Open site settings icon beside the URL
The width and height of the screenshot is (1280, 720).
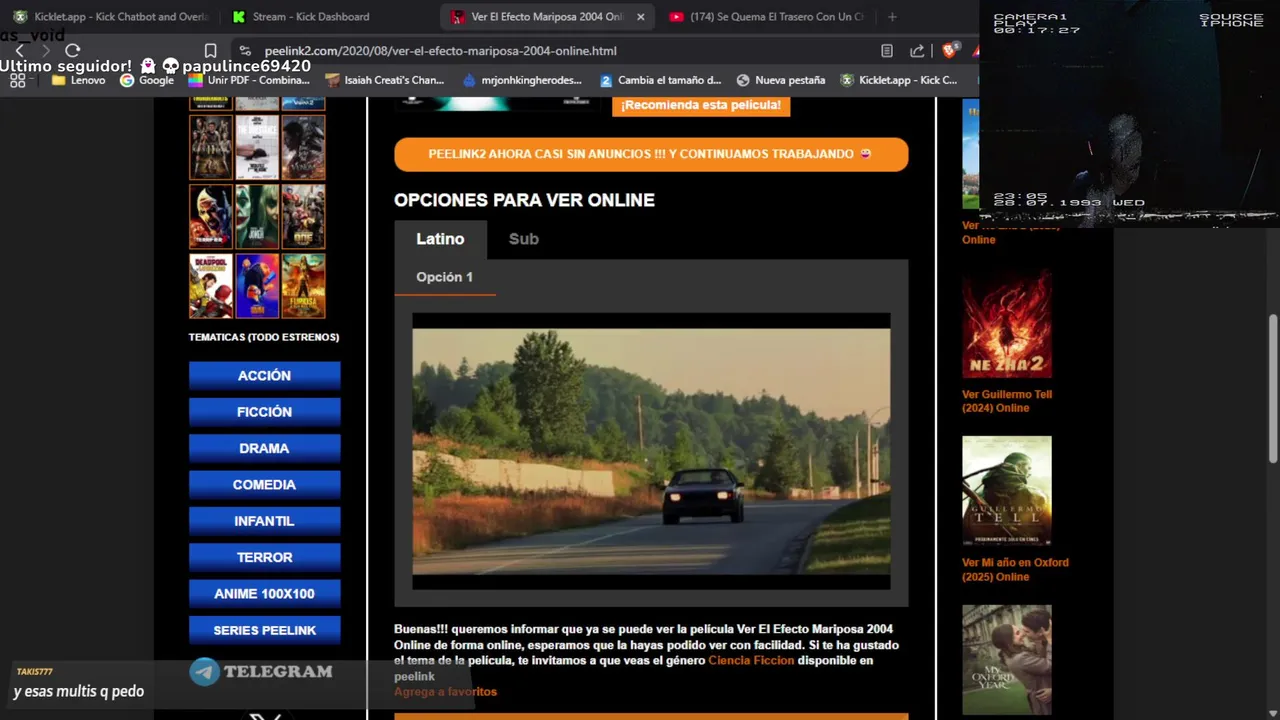[x=244, y=50]
